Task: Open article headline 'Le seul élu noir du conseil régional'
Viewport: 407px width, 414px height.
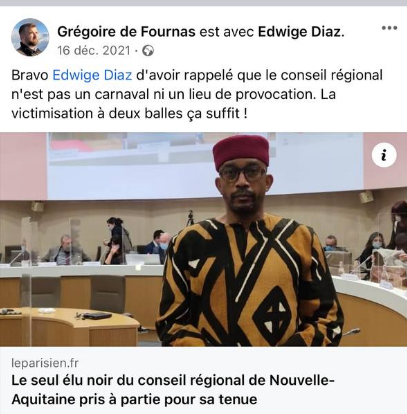Action: click(173, 389)
